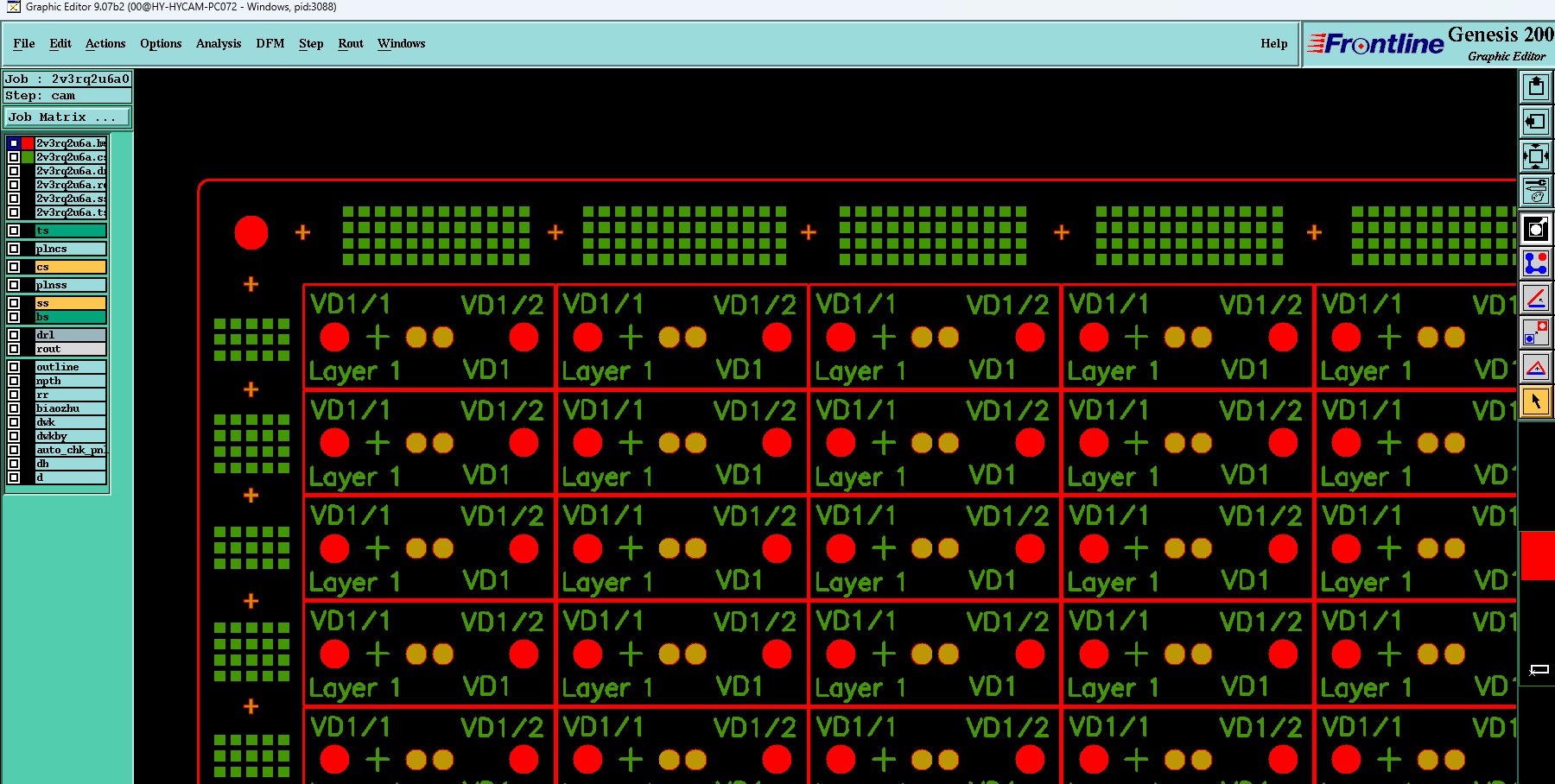Viewport: 1555px width, 784px height.
Task: Click the red swatch of first layer
Action: pyautogui.click(x=28, y=143)
